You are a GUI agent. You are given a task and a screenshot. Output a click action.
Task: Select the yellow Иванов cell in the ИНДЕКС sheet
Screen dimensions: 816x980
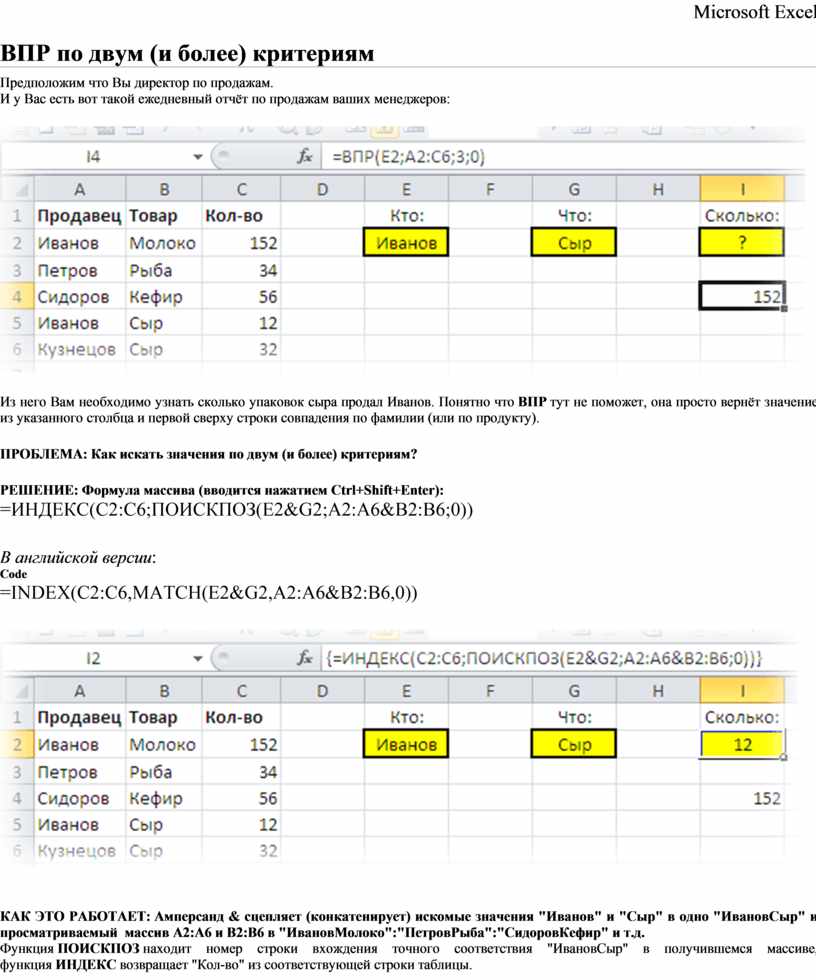tap(406, 744)
